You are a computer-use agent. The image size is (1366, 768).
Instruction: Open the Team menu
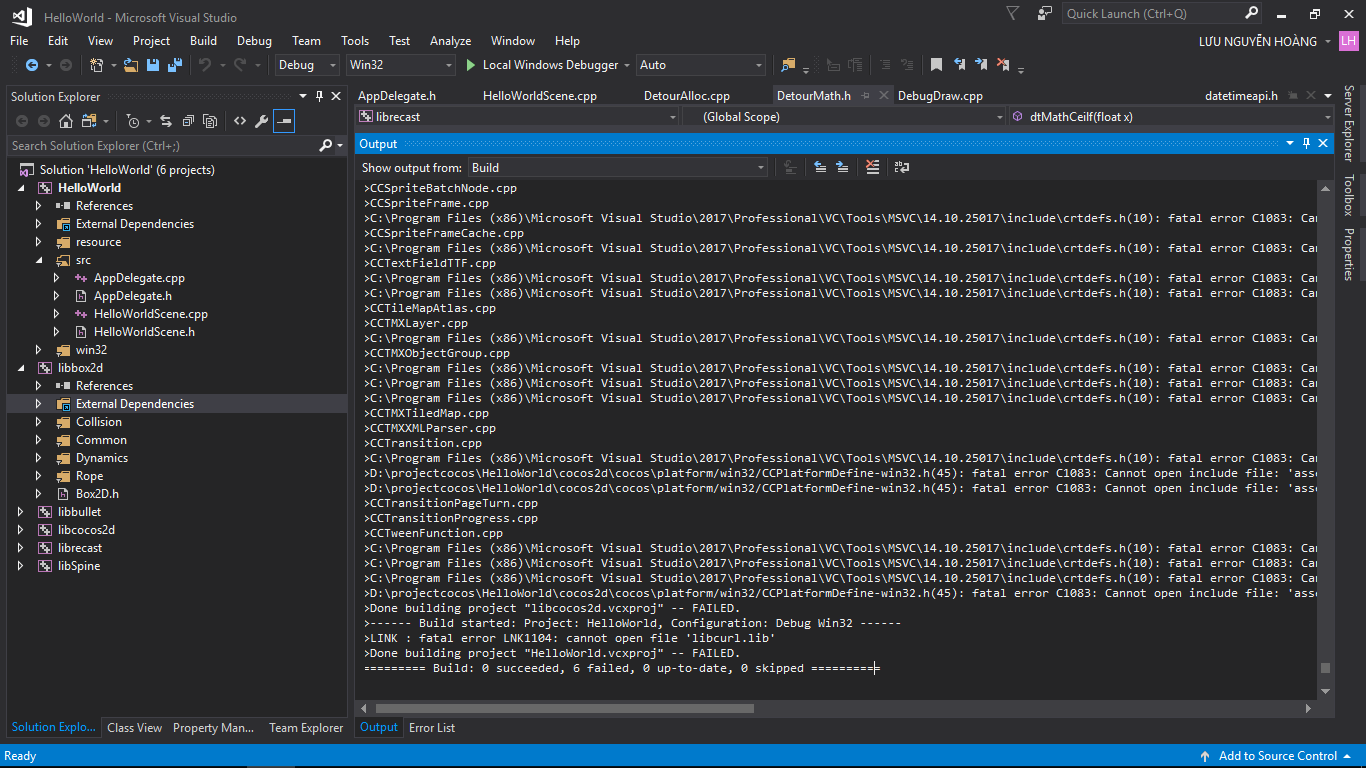click(x=306, y=41)
